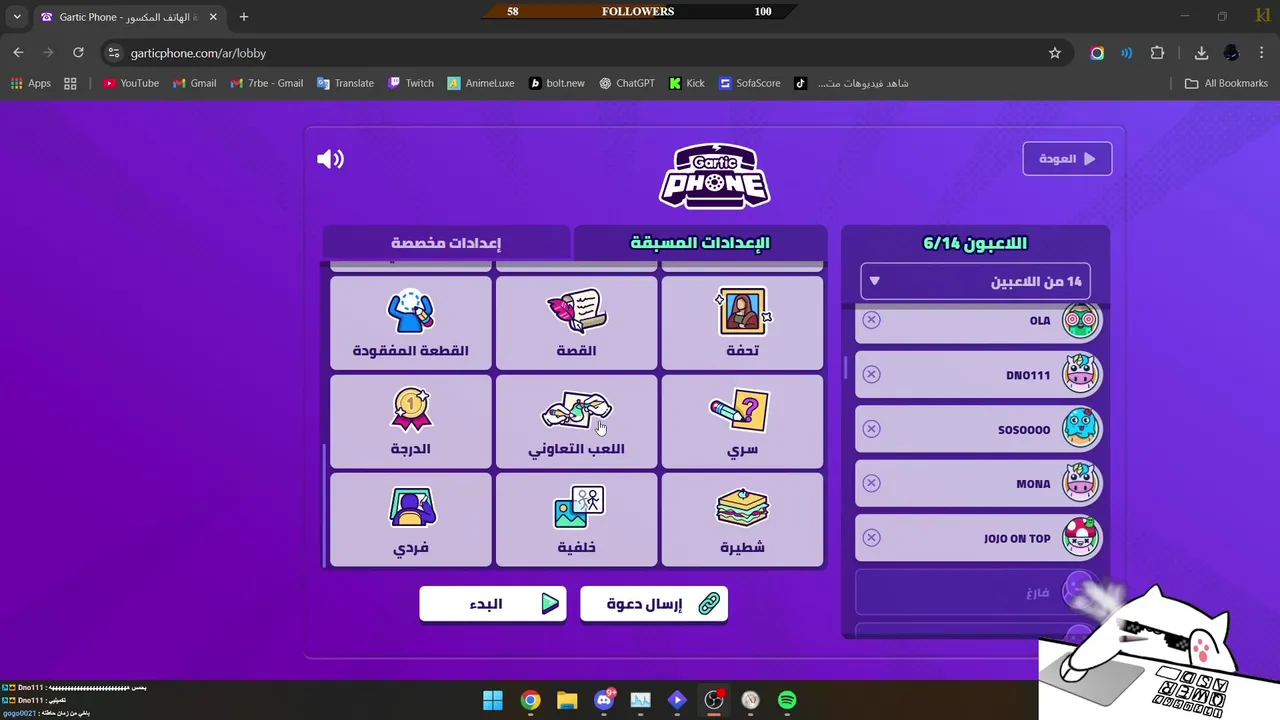Image resolution: width=1280 pixels, height=720 pixels.
Task: Open Discord from the taskbar
Action: tap(604, 700)
